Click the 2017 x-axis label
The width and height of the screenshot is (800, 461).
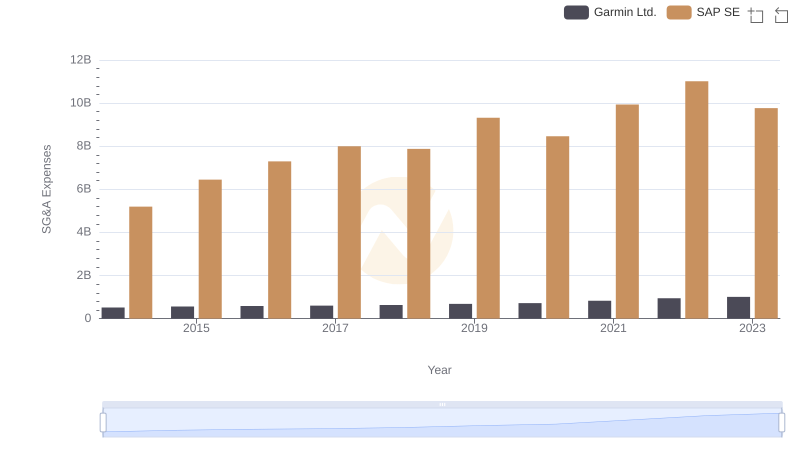[335, 328]
